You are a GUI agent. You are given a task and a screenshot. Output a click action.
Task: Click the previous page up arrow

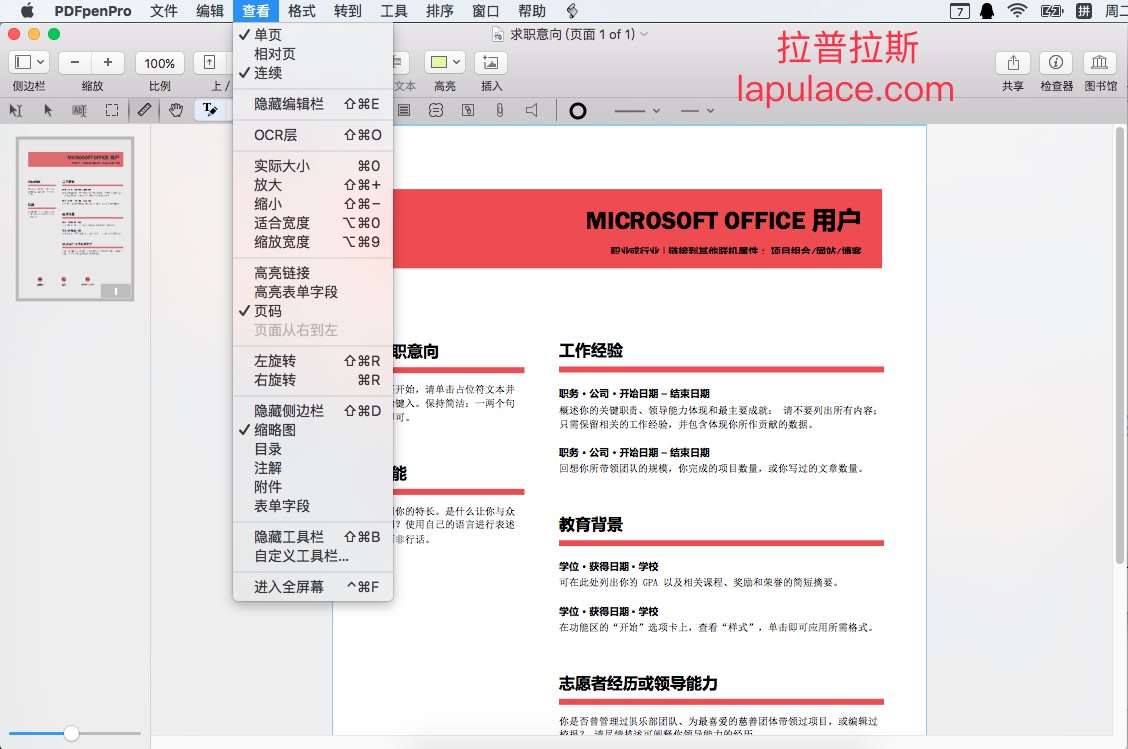[x=209, y=63]
